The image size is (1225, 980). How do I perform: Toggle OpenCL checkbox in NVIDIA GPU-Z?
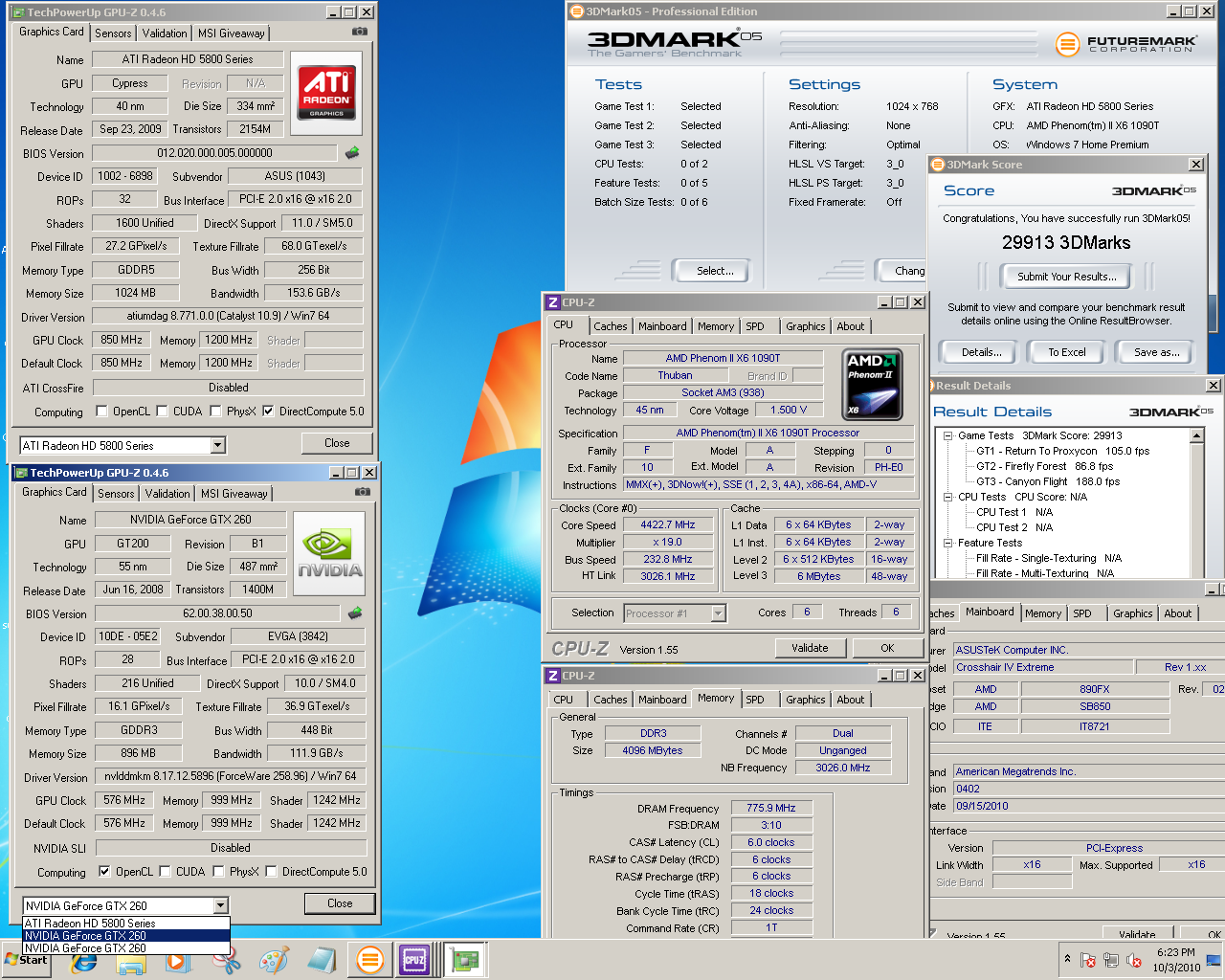click(104, 872)
